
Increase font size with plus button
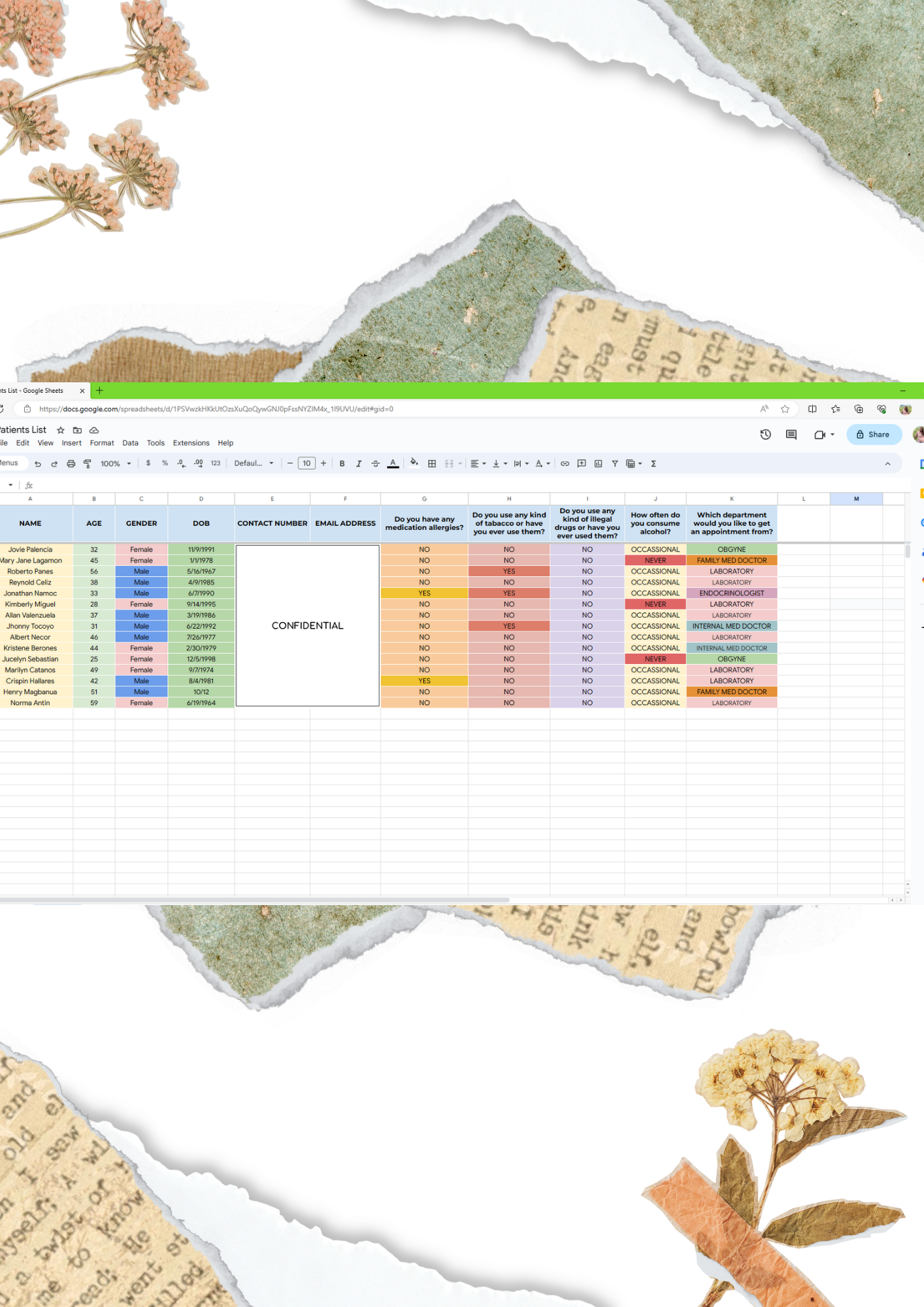323,463
